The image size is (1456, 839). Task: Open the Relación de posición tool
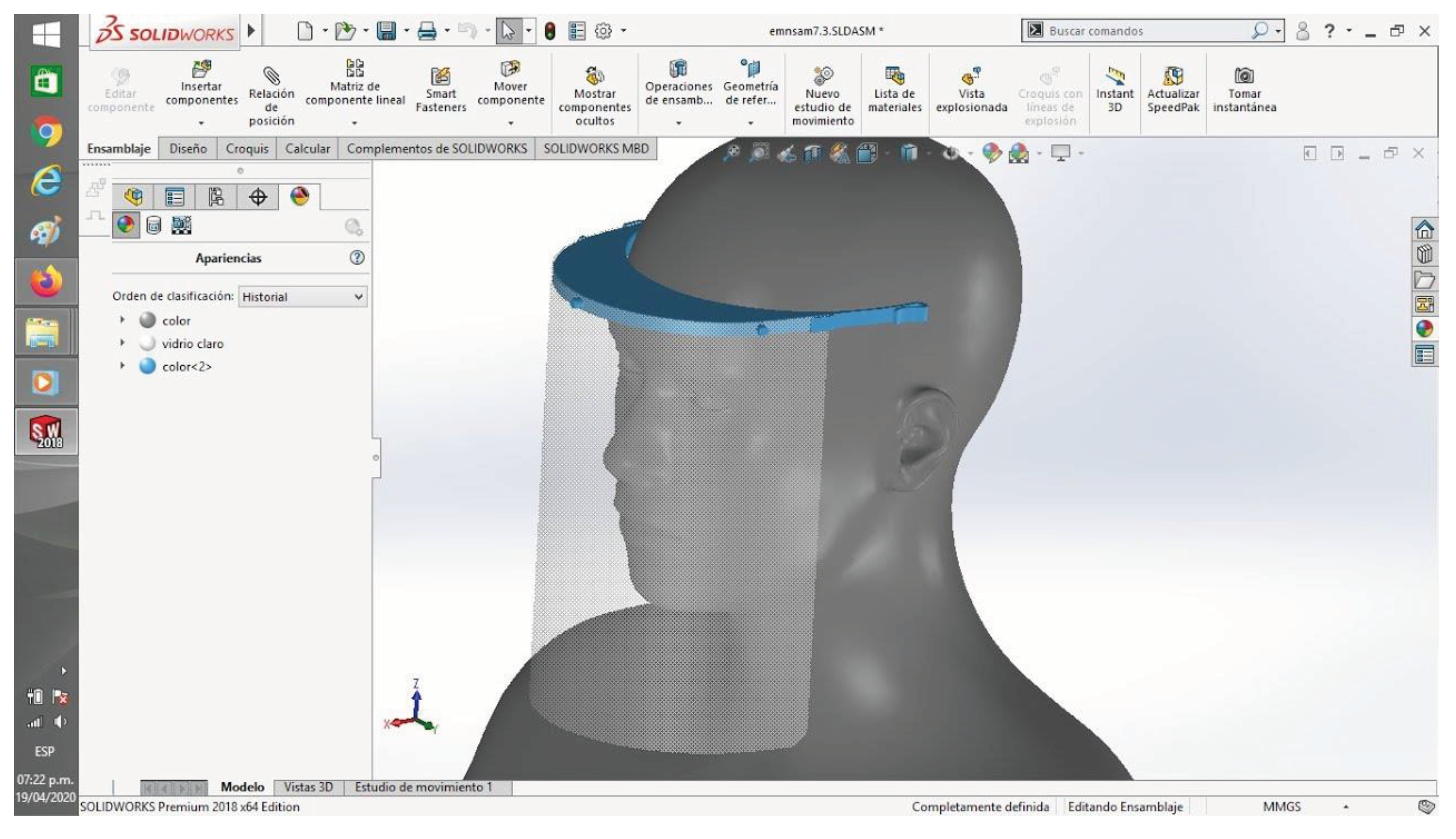click(x=271, y=76)
